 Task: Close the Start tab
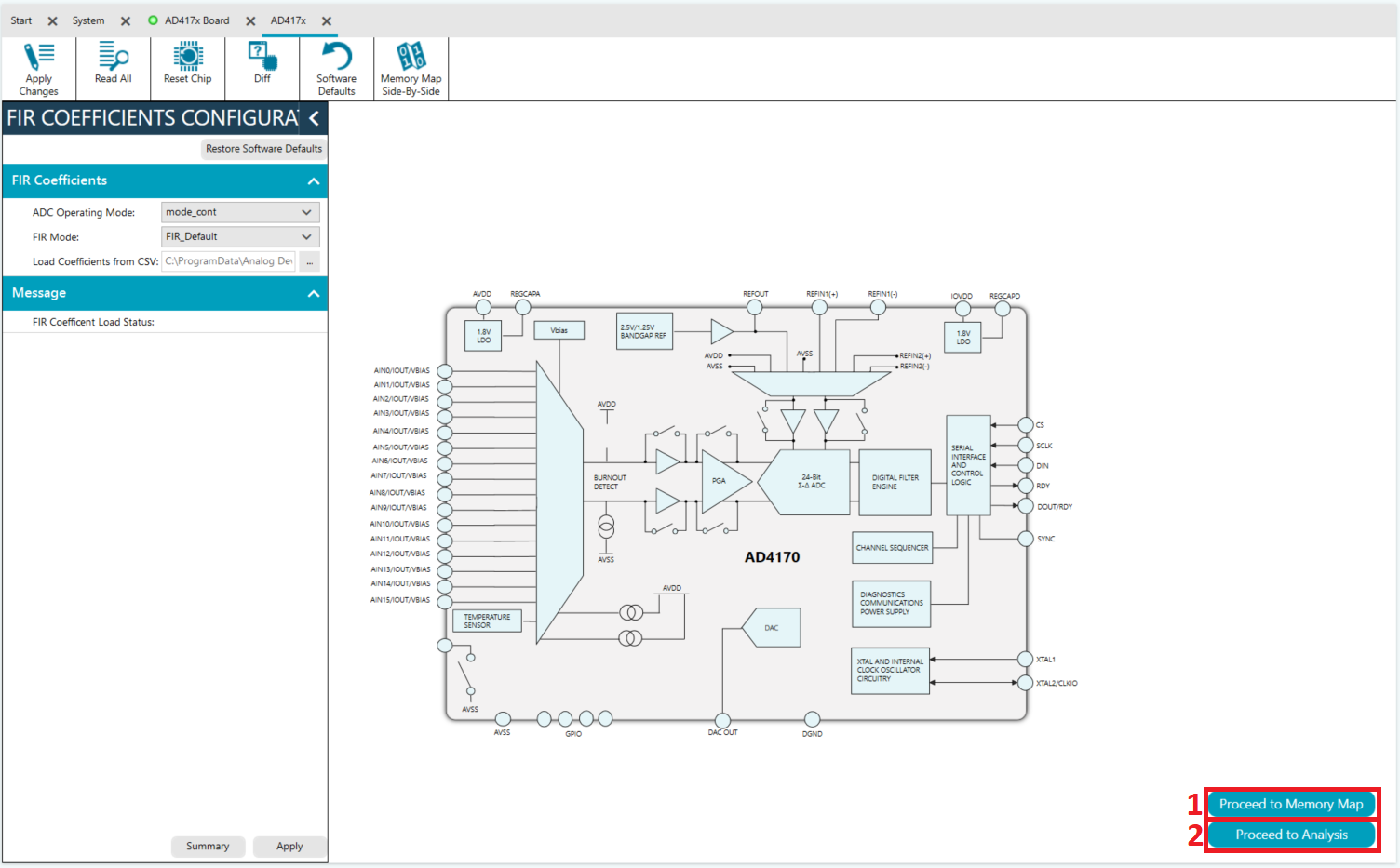(53, 20)
